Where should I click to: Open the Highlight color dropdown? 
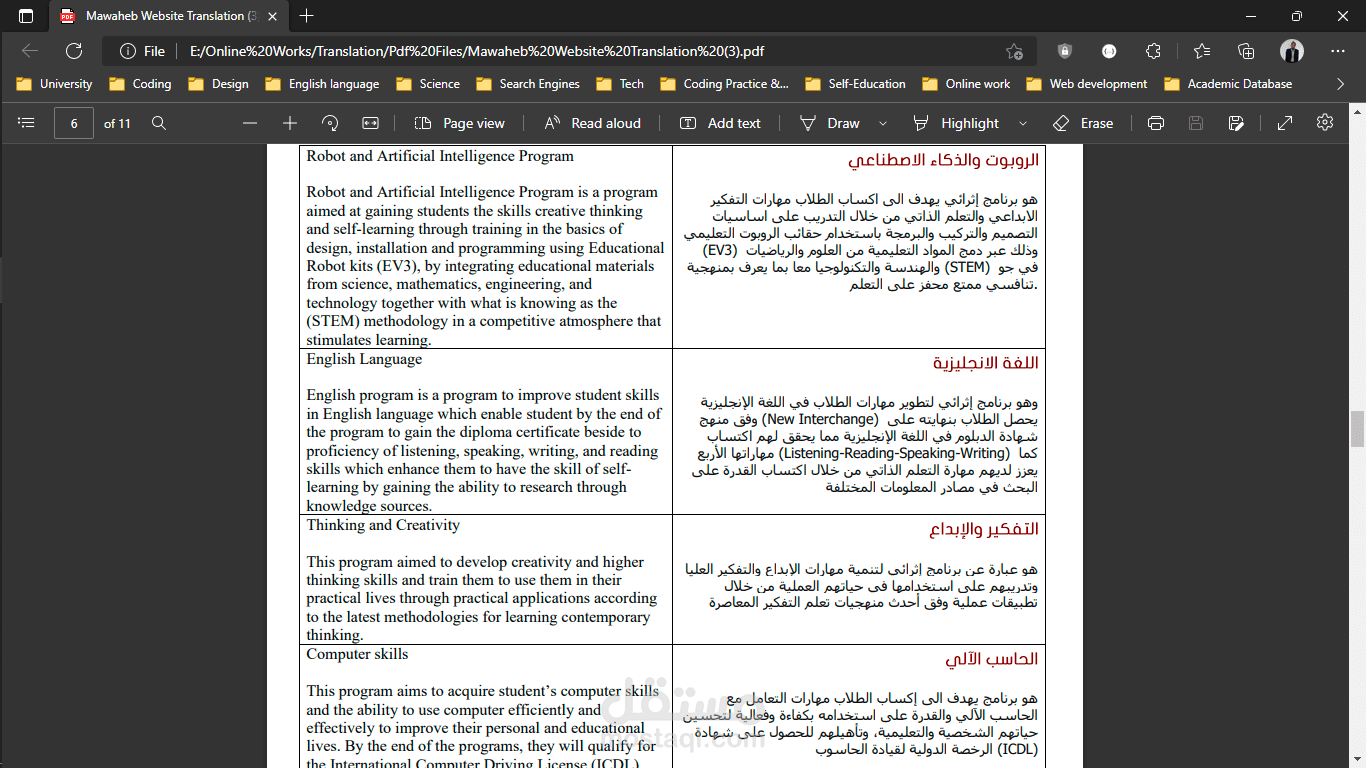click(x=1022, y=123)
